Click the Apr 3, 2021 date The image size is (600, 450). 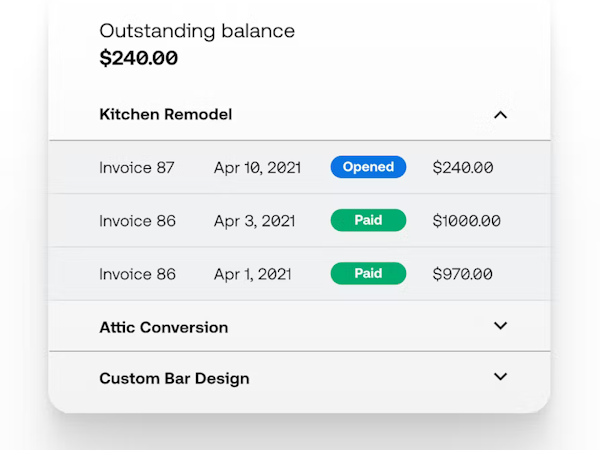click(x=255, y=221)
